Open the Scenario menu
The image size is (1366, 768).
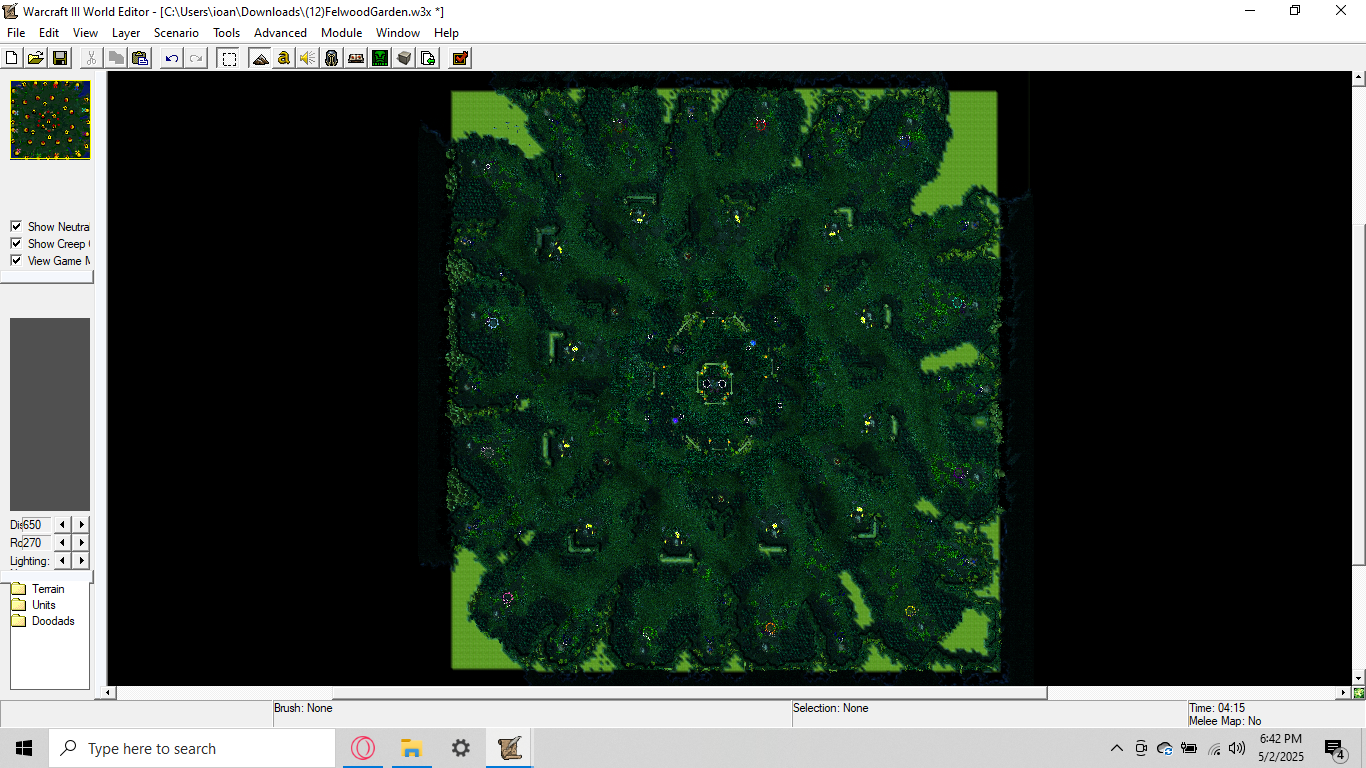[x=176, y=33]
